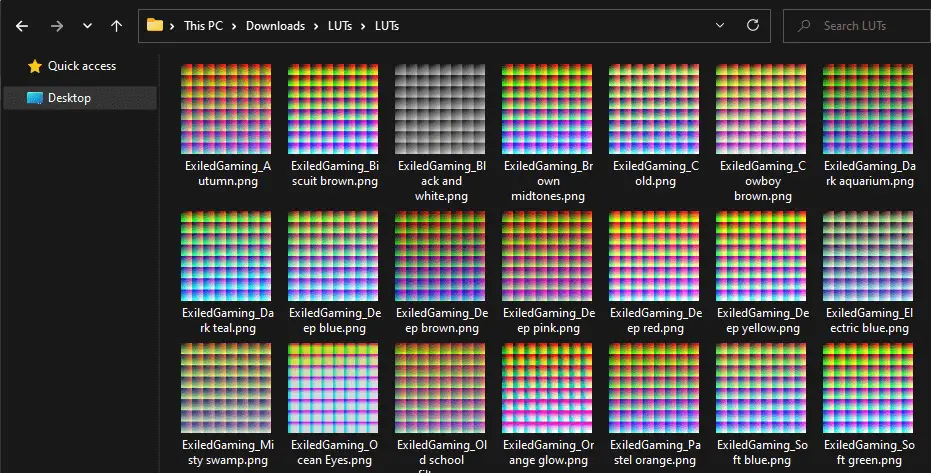This screenshot has height=473, width=931.
Task: Click the search magnifier icon
Action: 804,26
